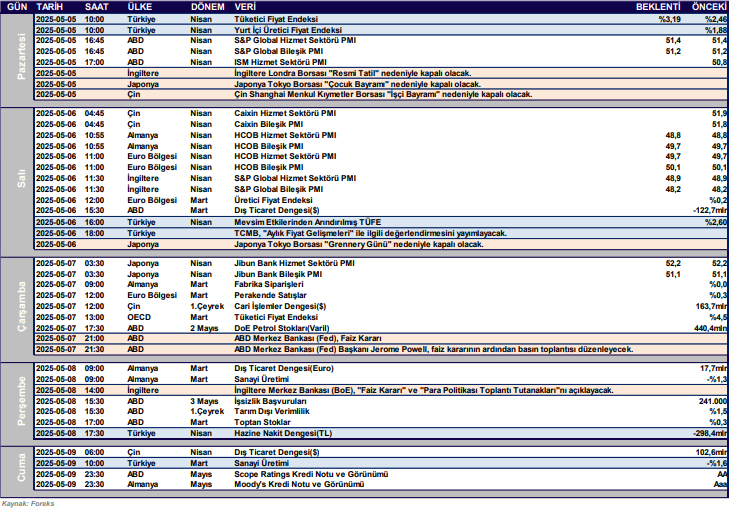Select the Perşembe day label
Screen dimensions: 729x511
[x=21, y=401]
